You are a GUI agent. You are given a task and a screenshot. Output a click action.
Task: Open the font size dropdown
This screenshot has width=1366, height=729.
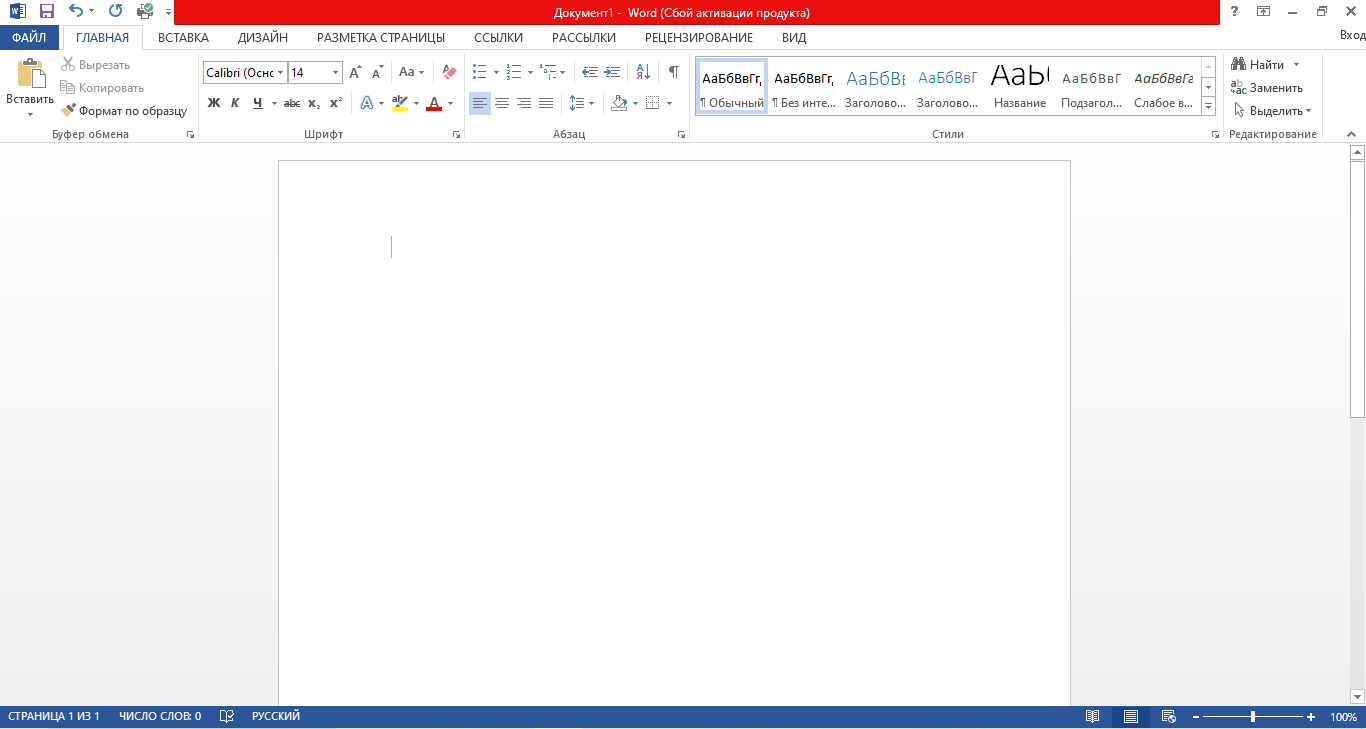(x=334, y=72)
